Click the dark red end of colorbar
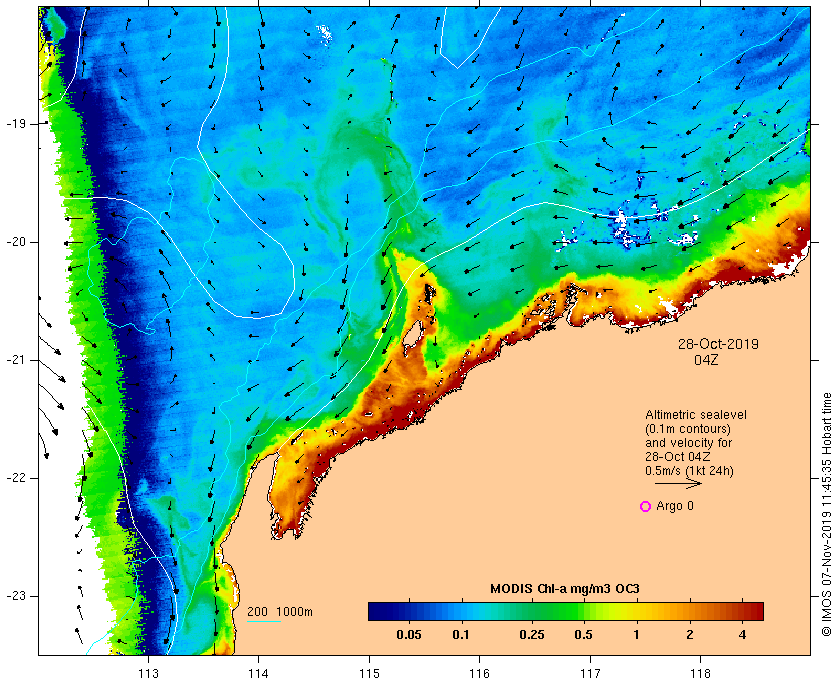Viewport: 840px width, 680px height. tap(758, 611)
